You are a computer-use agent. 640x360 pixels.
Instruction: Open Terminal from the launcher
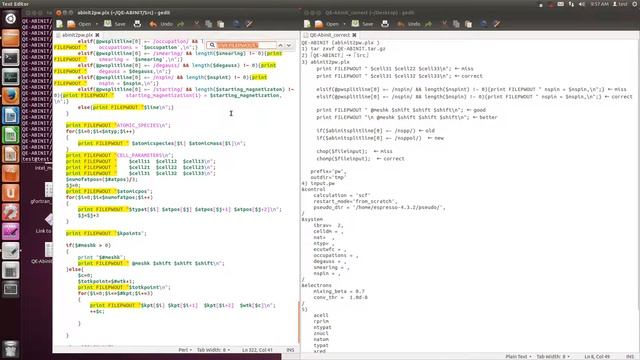[x=10, y=57]
